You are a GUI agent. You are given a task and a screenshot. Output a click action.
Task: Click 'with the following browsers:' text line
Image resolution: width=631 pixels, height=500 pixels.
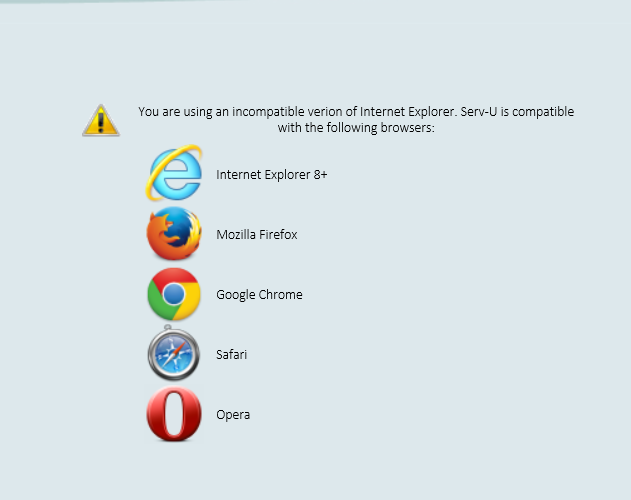pos(356,128)
